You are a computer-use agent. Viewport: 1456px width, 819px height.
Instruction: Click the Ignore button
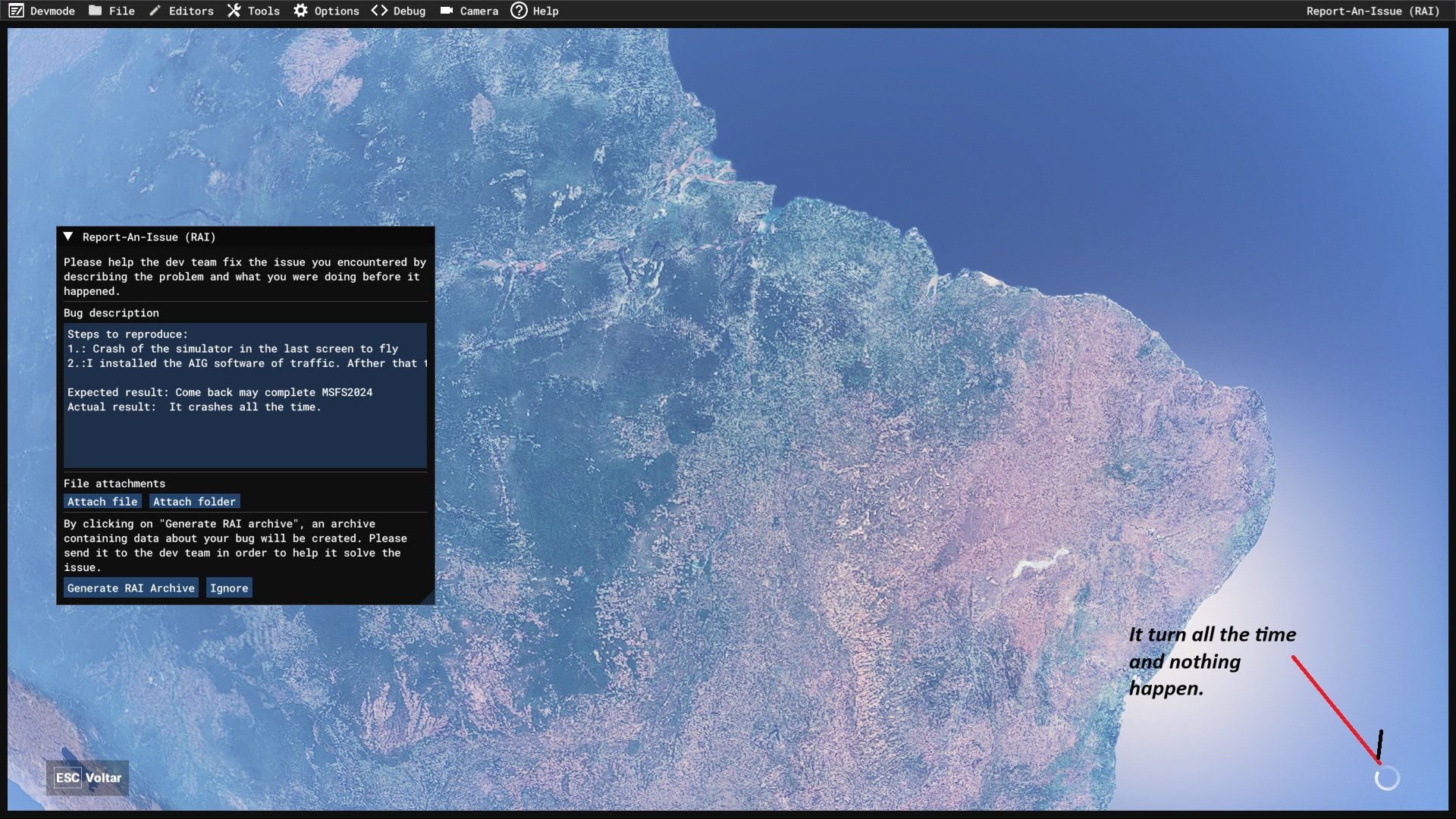coord(229,588)
